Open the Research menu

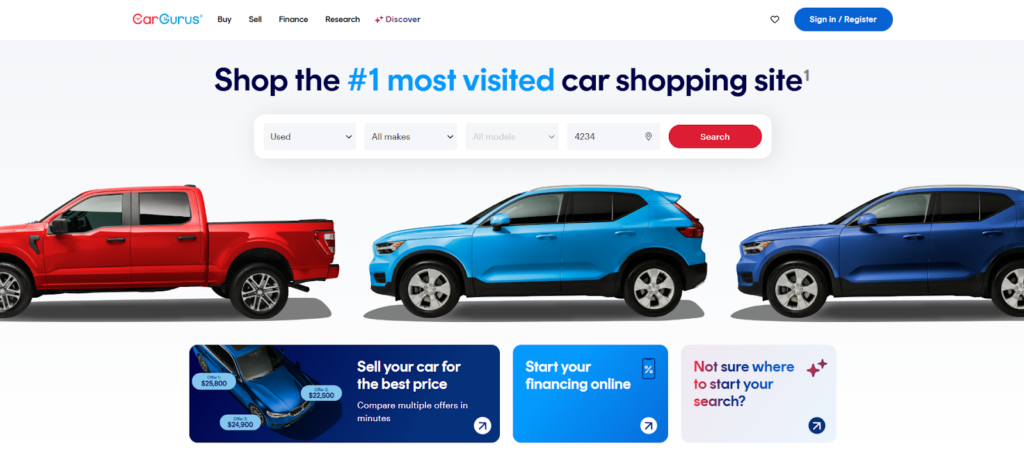point(342,20)
